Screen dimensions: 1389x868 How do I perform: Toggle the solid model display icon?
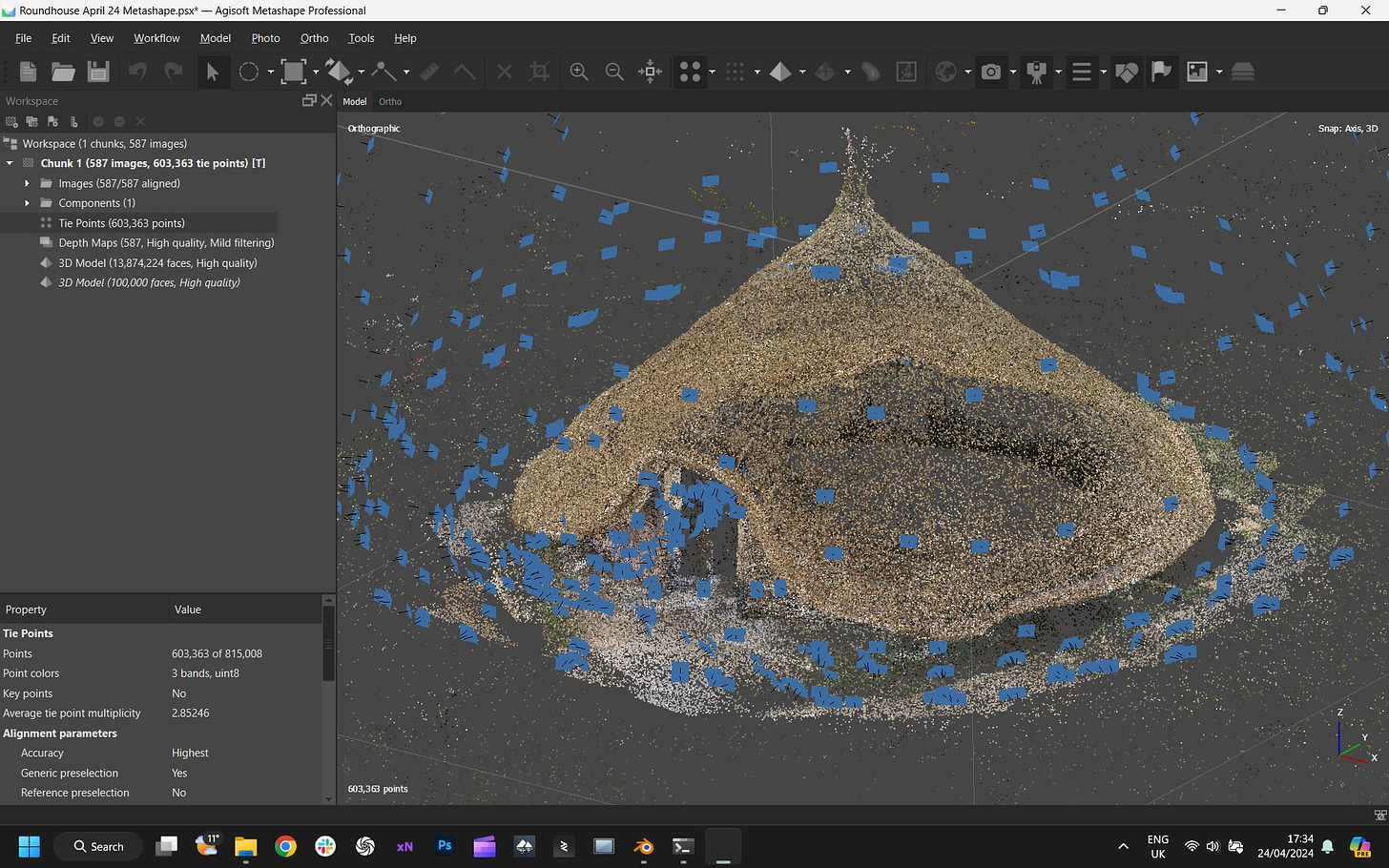780,72
